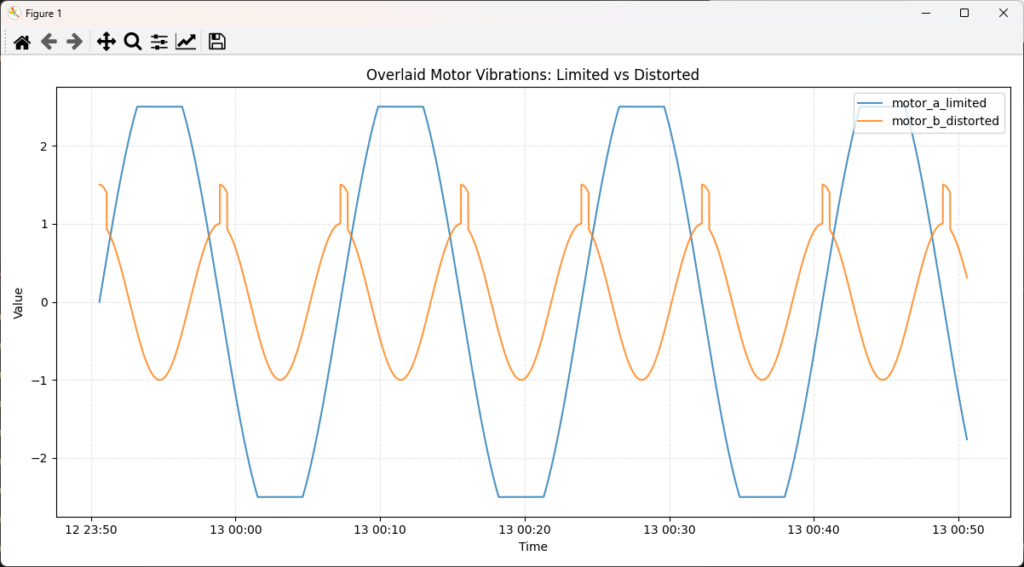
Task: Click the blue legend line swatch
Action: tap(871, 103)
